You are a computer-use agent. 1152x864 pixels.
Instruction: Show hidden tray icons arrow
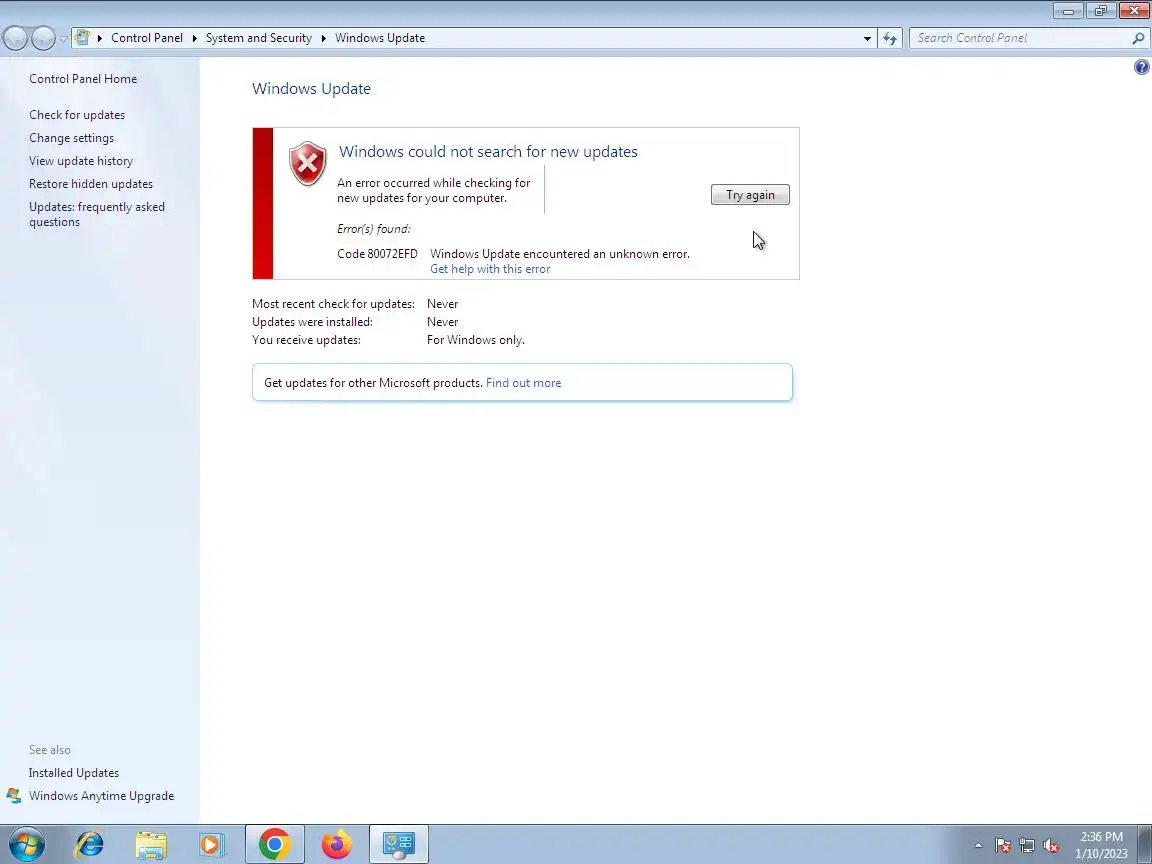pyautogui.click(x=978, y=846)
